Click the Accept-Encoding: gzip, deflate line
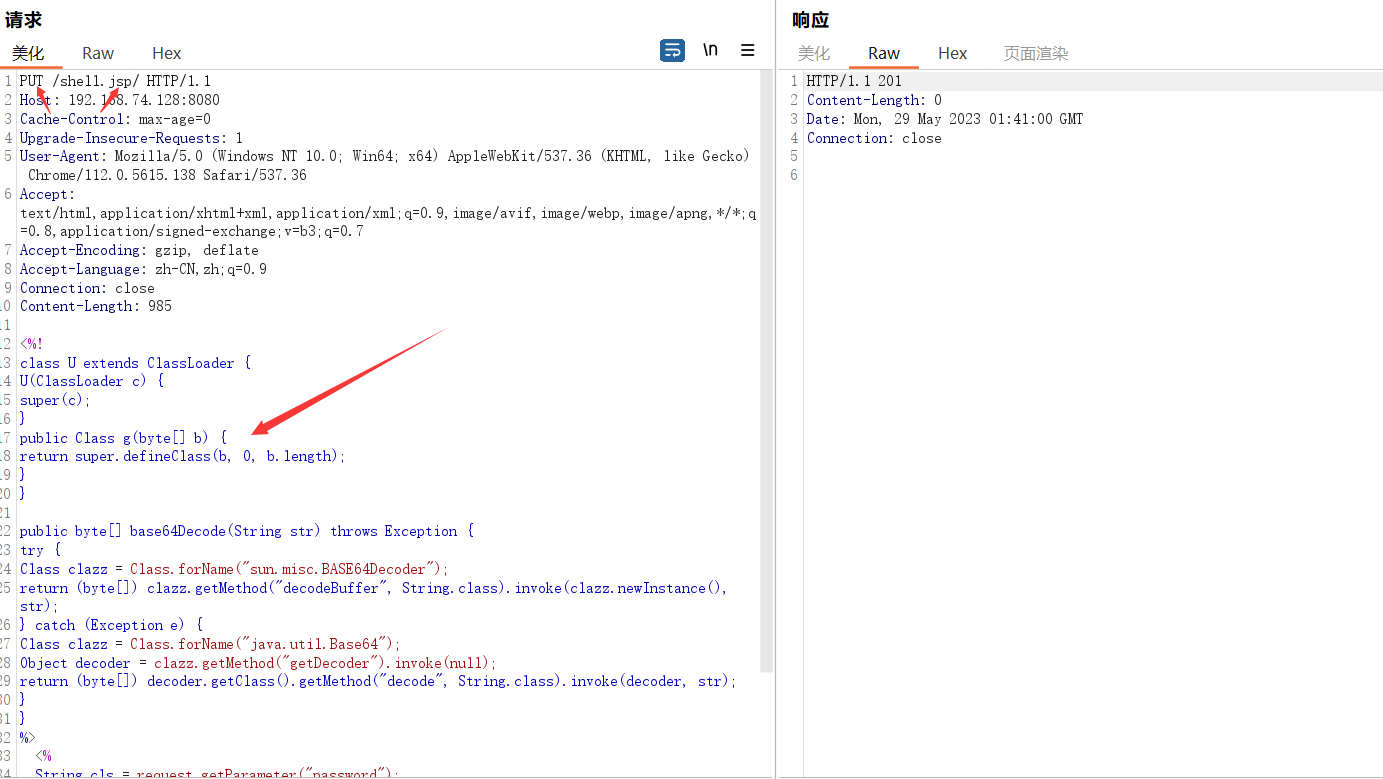 [139, 250]
